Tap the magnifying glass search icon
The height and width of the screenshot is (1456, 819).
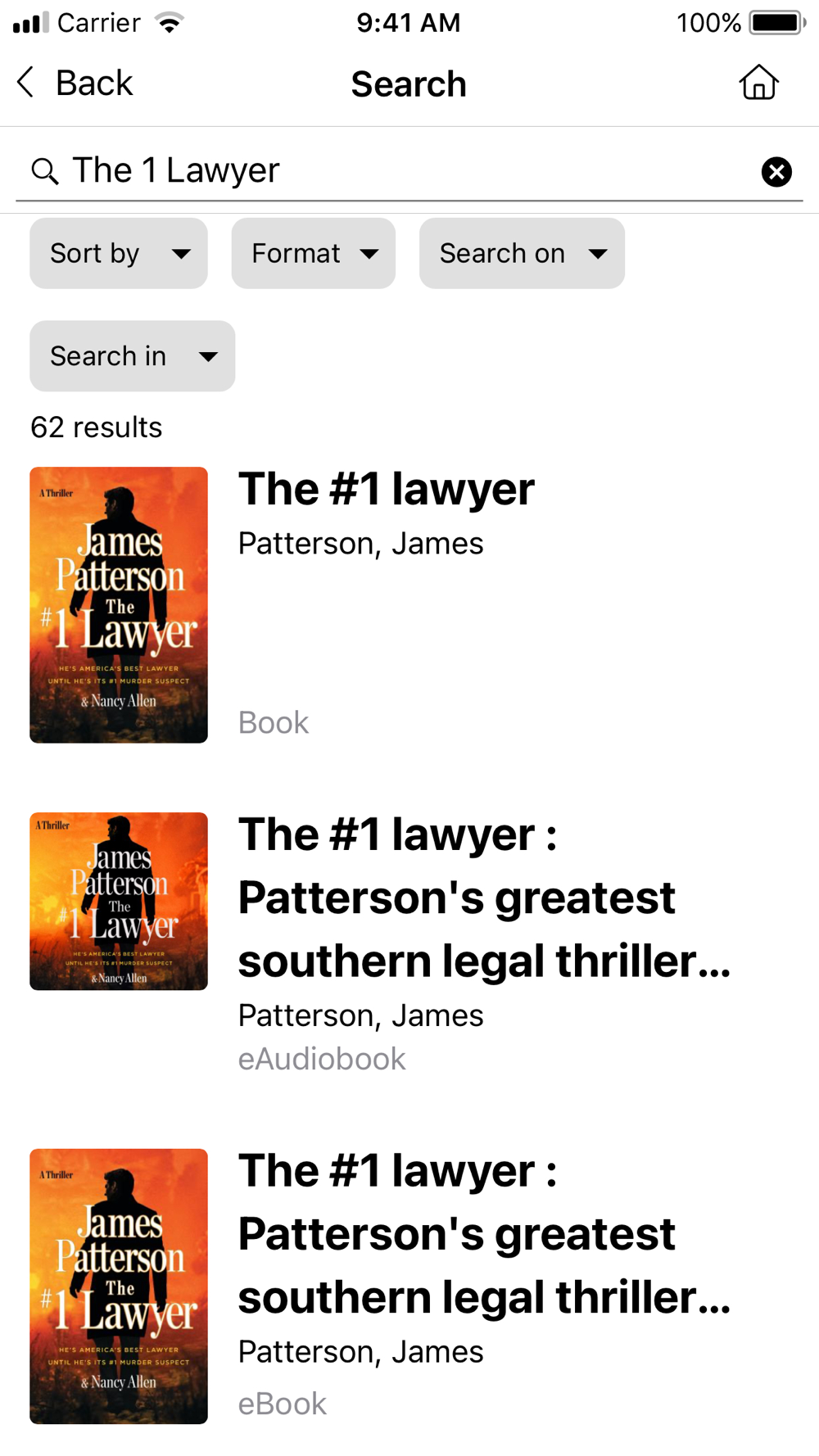point(44,171)
